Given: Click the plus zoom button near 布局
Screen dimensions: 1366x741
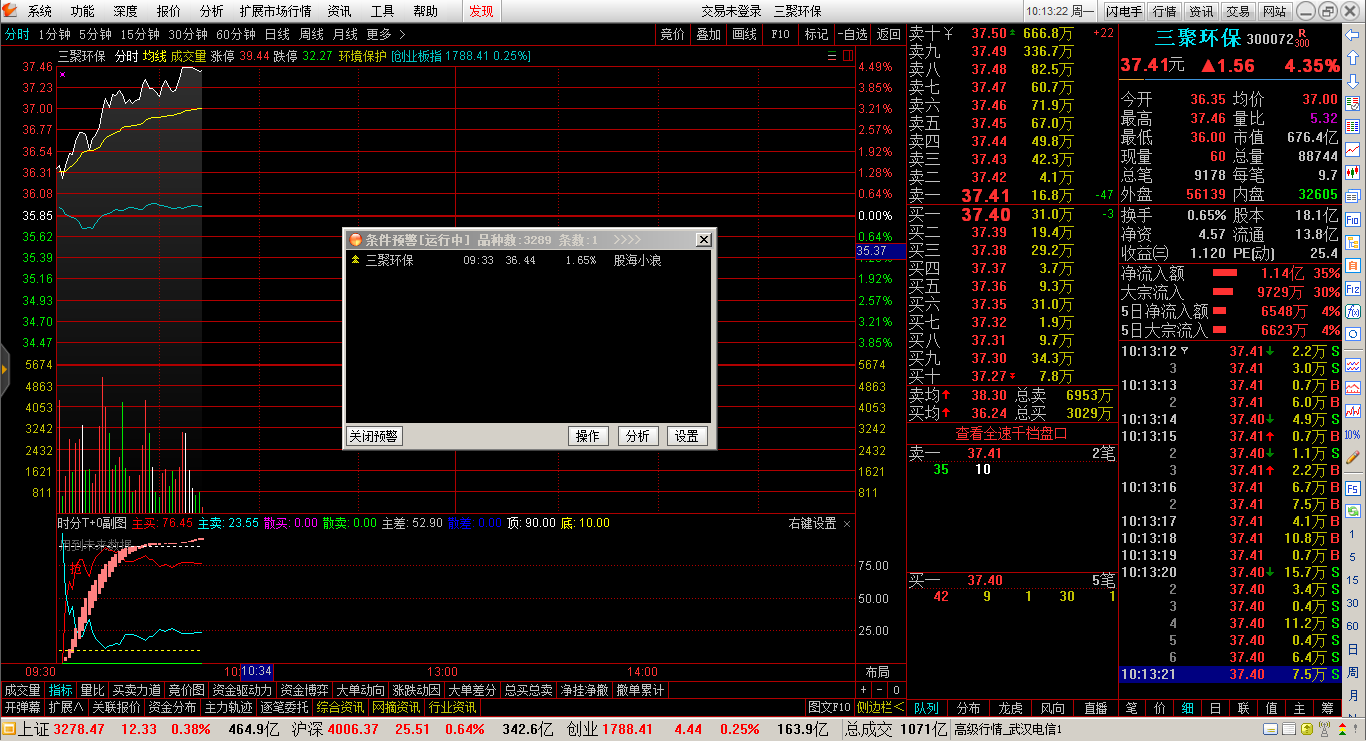Looking at the screenshot, I should 864,690.
